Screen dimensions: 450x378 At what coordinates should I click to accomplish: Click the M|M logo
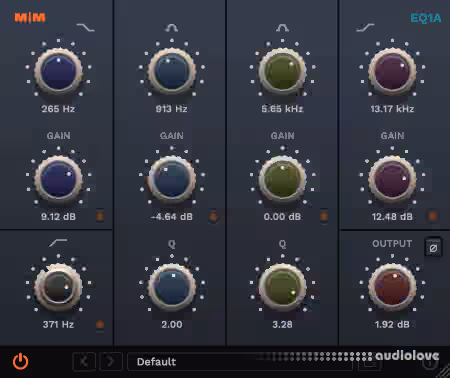point(30,18)
